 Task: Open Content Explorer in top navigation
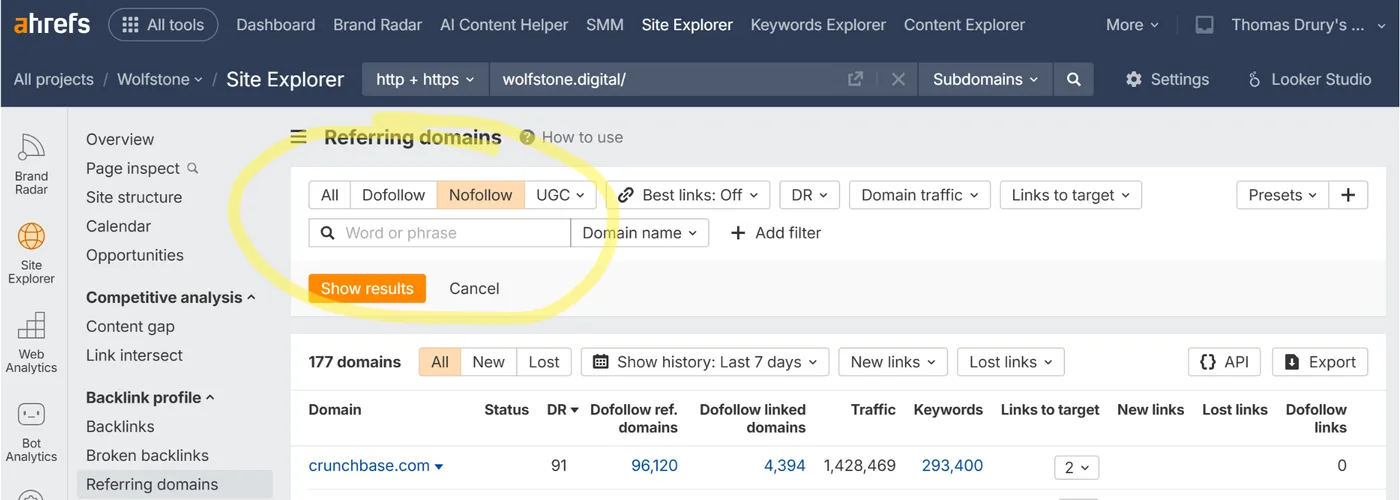point(964,25)
